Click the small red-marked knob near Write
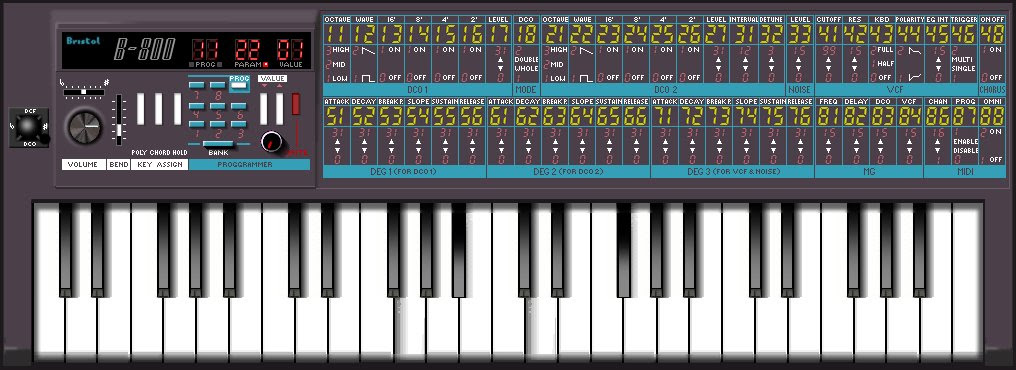1016x370 pixels. click(271, 141)
